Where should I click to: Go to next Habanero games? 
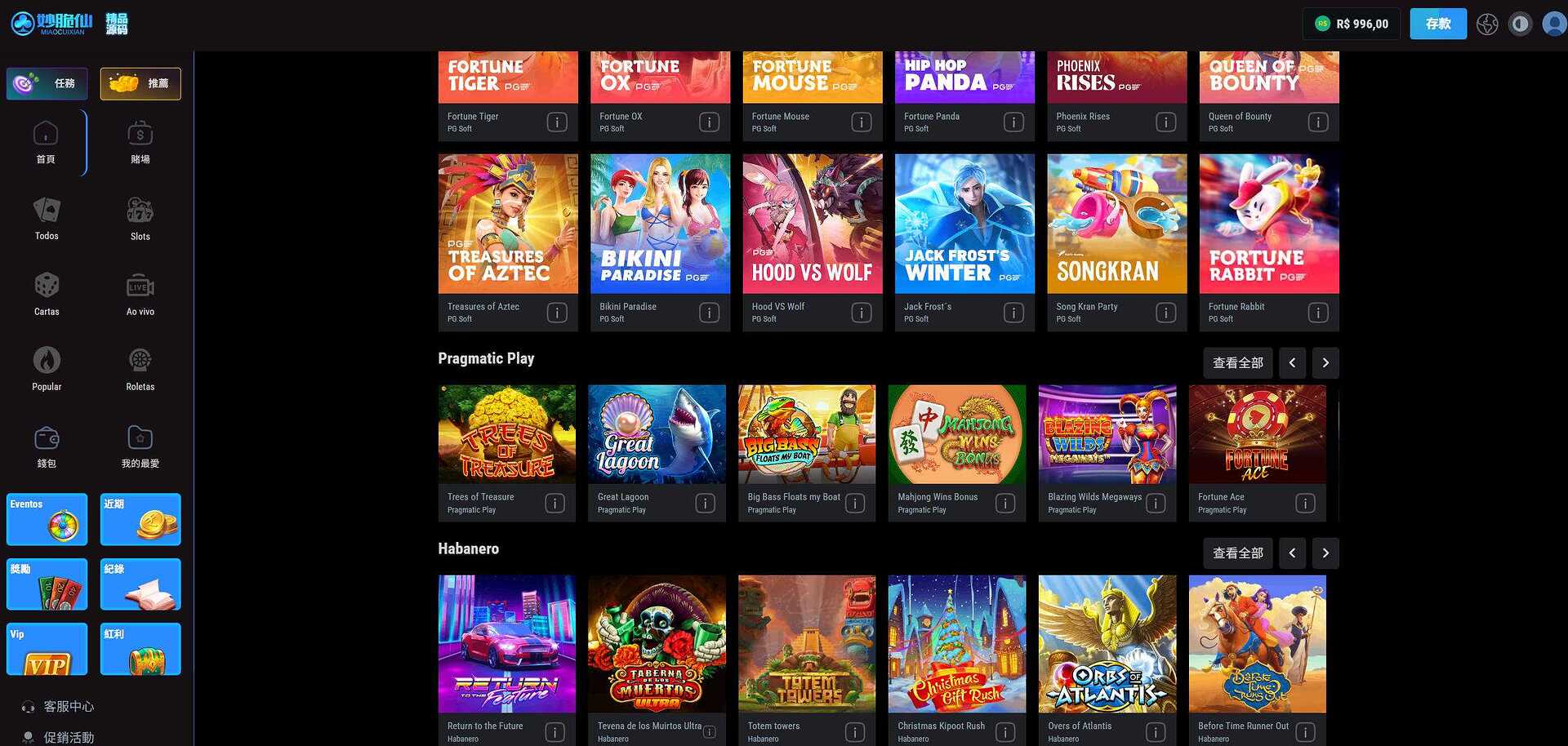(1325, 553)
